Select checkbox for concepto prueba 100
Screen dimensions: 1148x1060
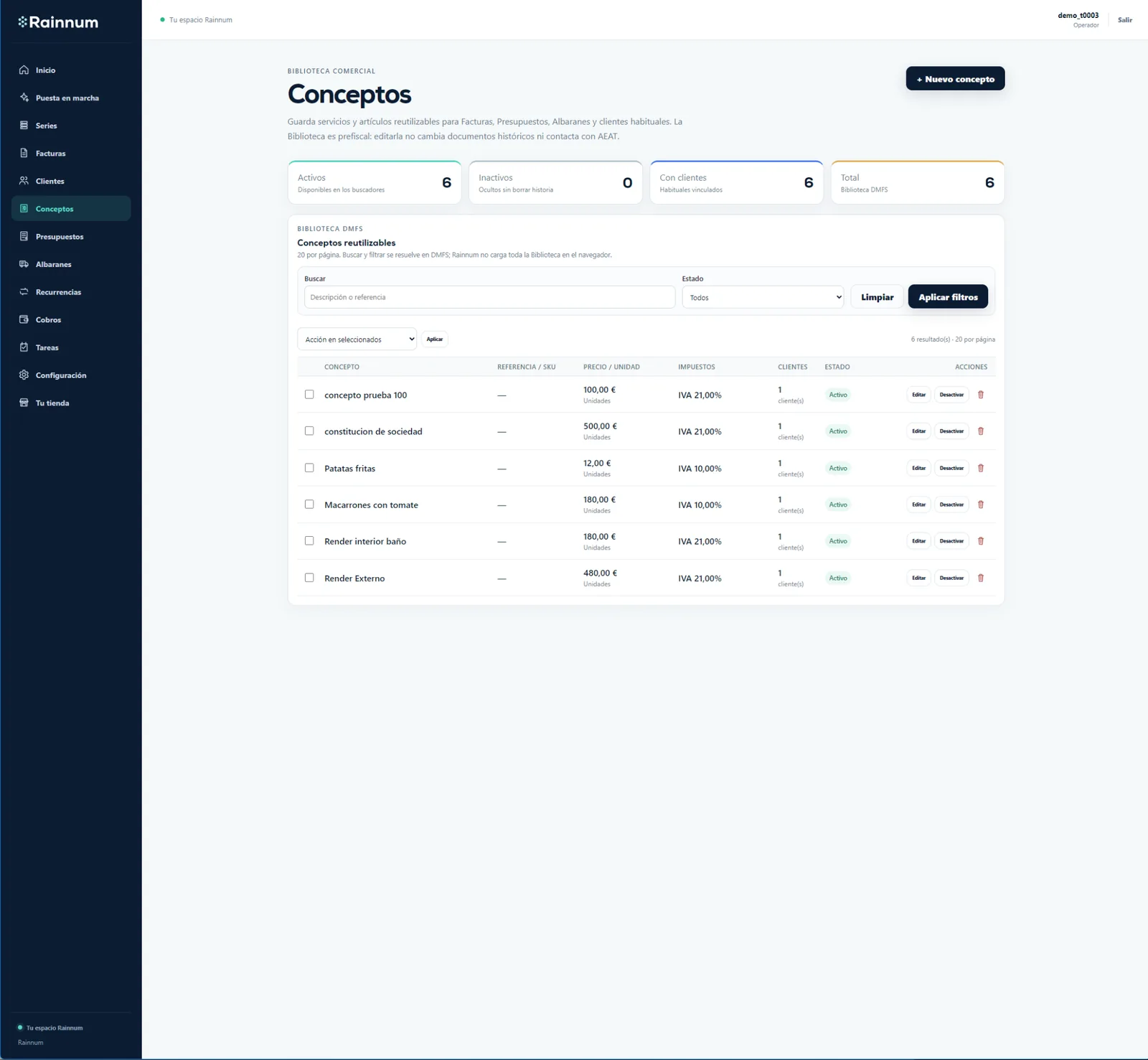(309, 395)
